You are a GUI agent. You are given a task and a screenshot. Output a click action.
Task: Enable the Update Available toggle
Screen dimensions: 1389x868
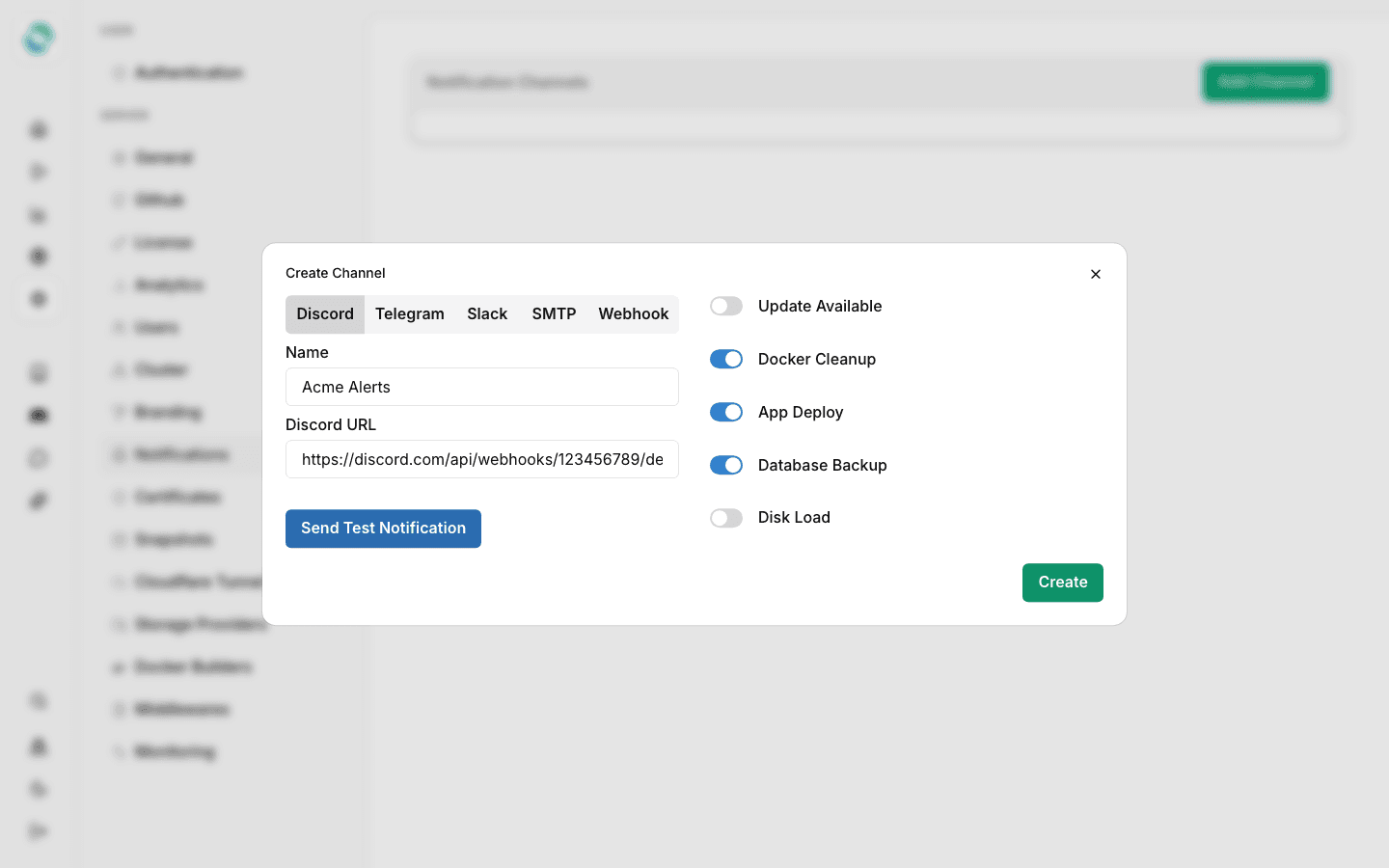click(726, 306)
